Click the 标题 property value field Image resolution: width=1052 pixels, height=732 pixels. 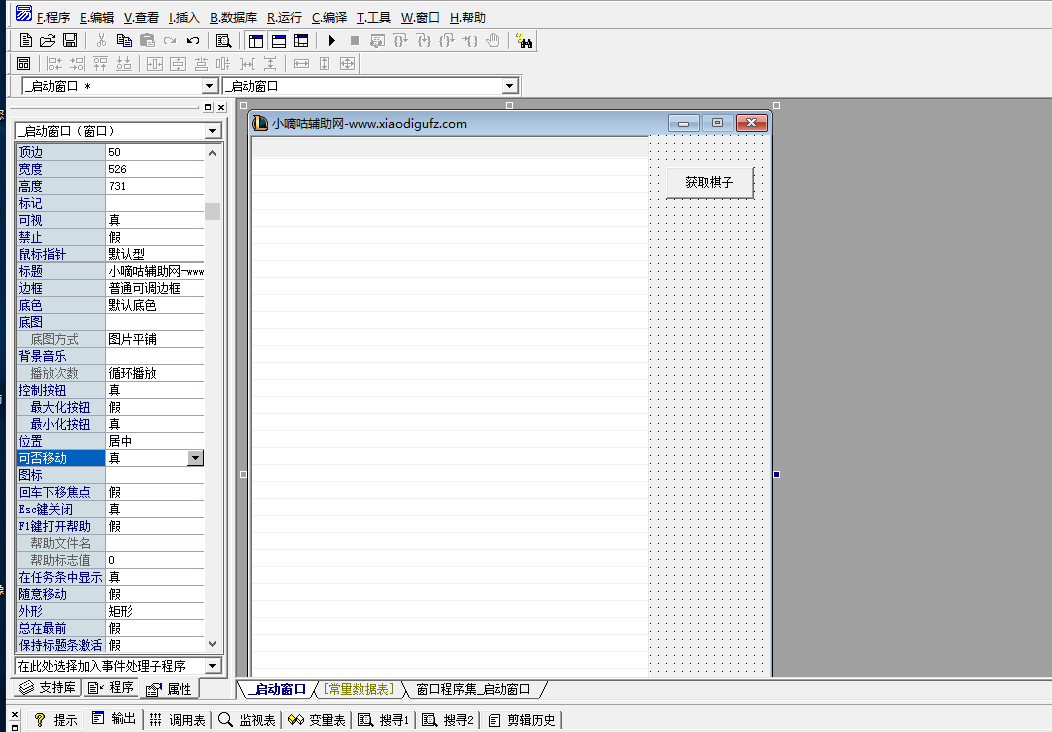tap(155, 271)
